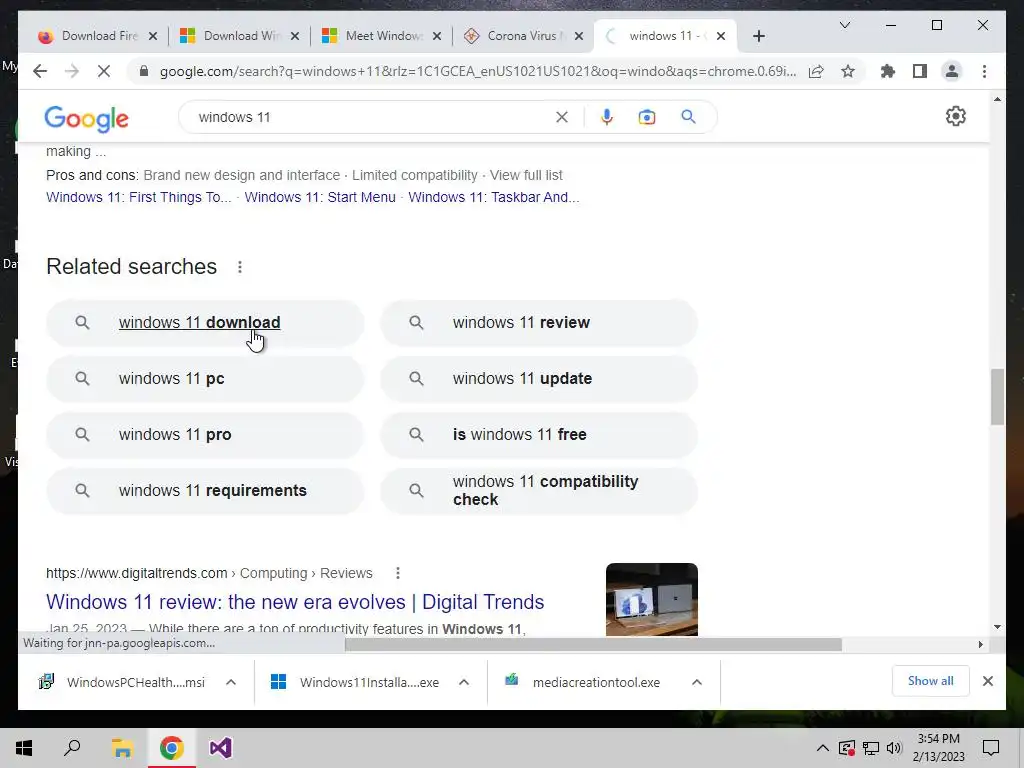Viewport: 1024px width, 768px height.
Task: Click the Chrome address bar URL
Action: click(478, 71)
